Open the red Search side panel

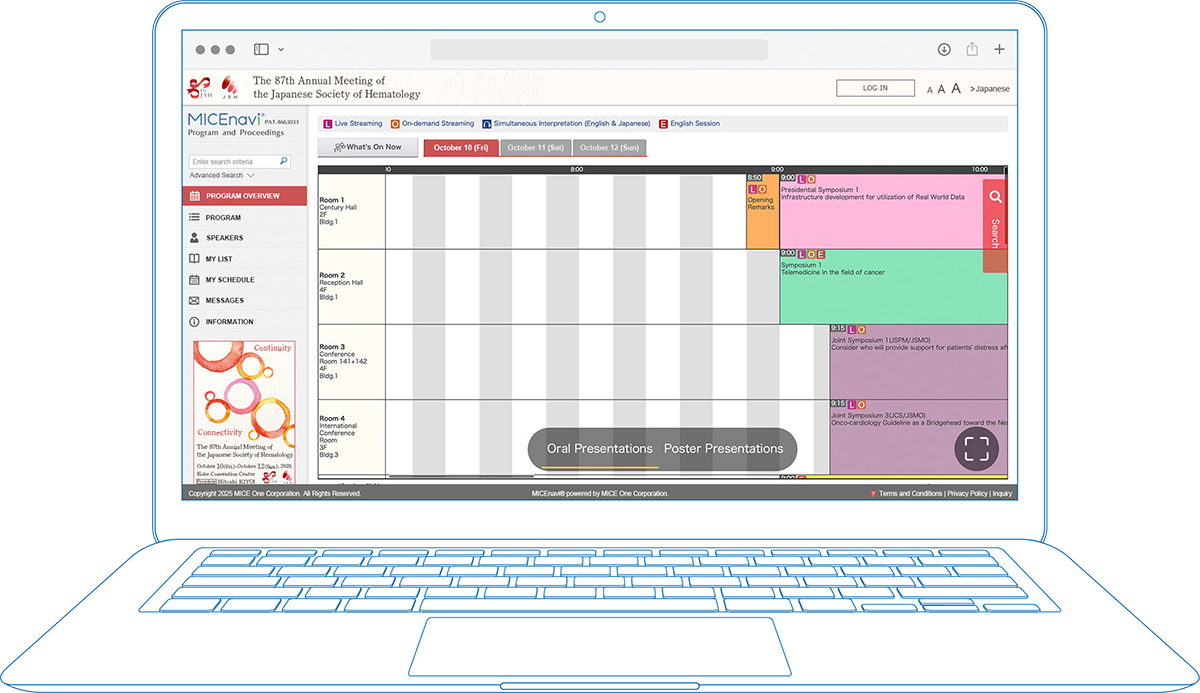994,224
